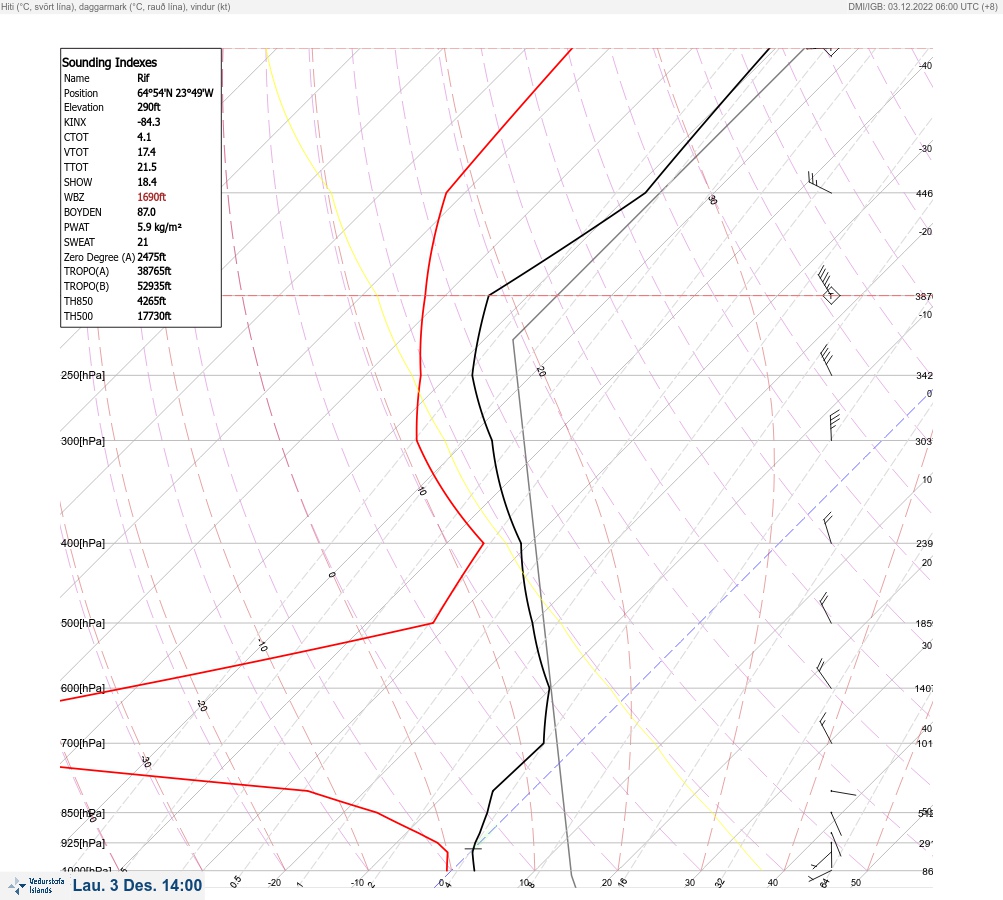Click the VTOT value 17.4
This screenshot has width=1003, height=900.
(146, 152)
